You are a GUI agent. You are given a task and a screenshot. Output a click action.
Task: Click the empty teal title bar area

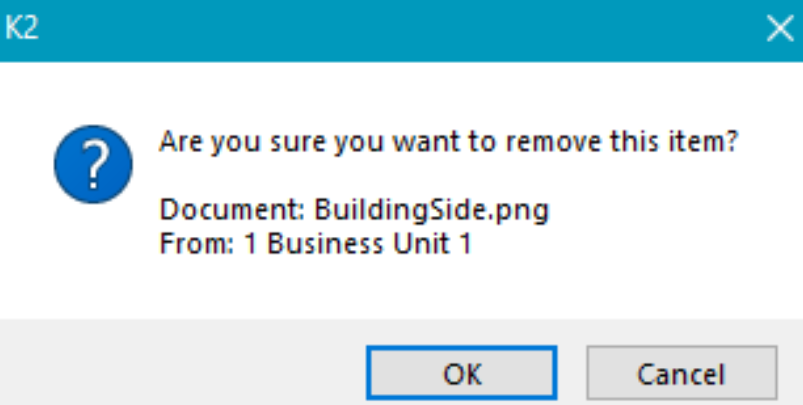tap(400, 30)
